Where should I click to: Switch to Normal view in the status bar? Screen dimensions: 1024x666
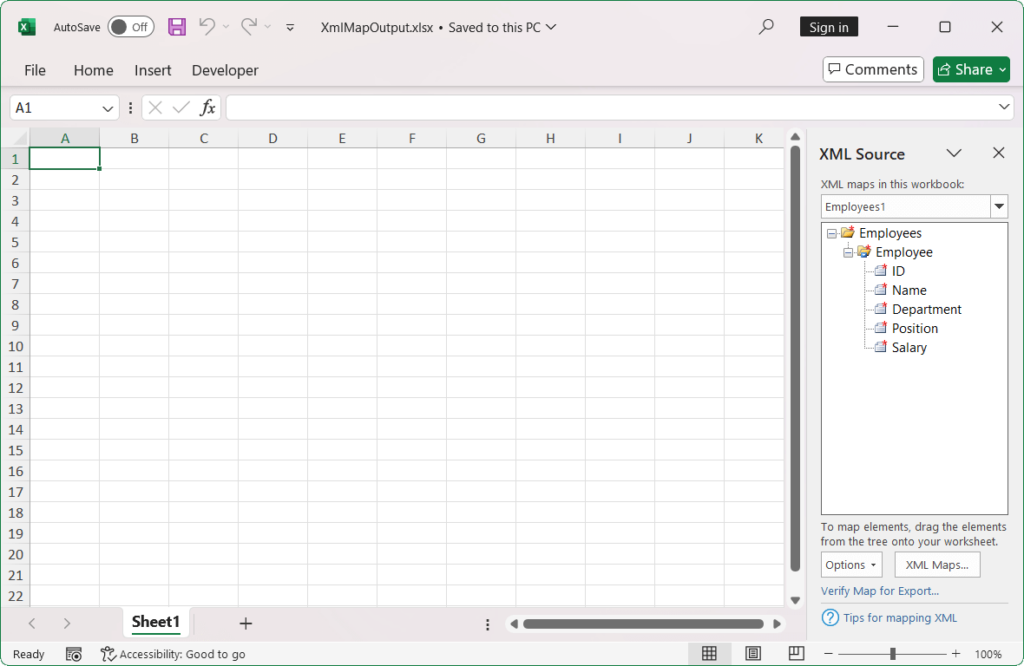tap(709, 653)
